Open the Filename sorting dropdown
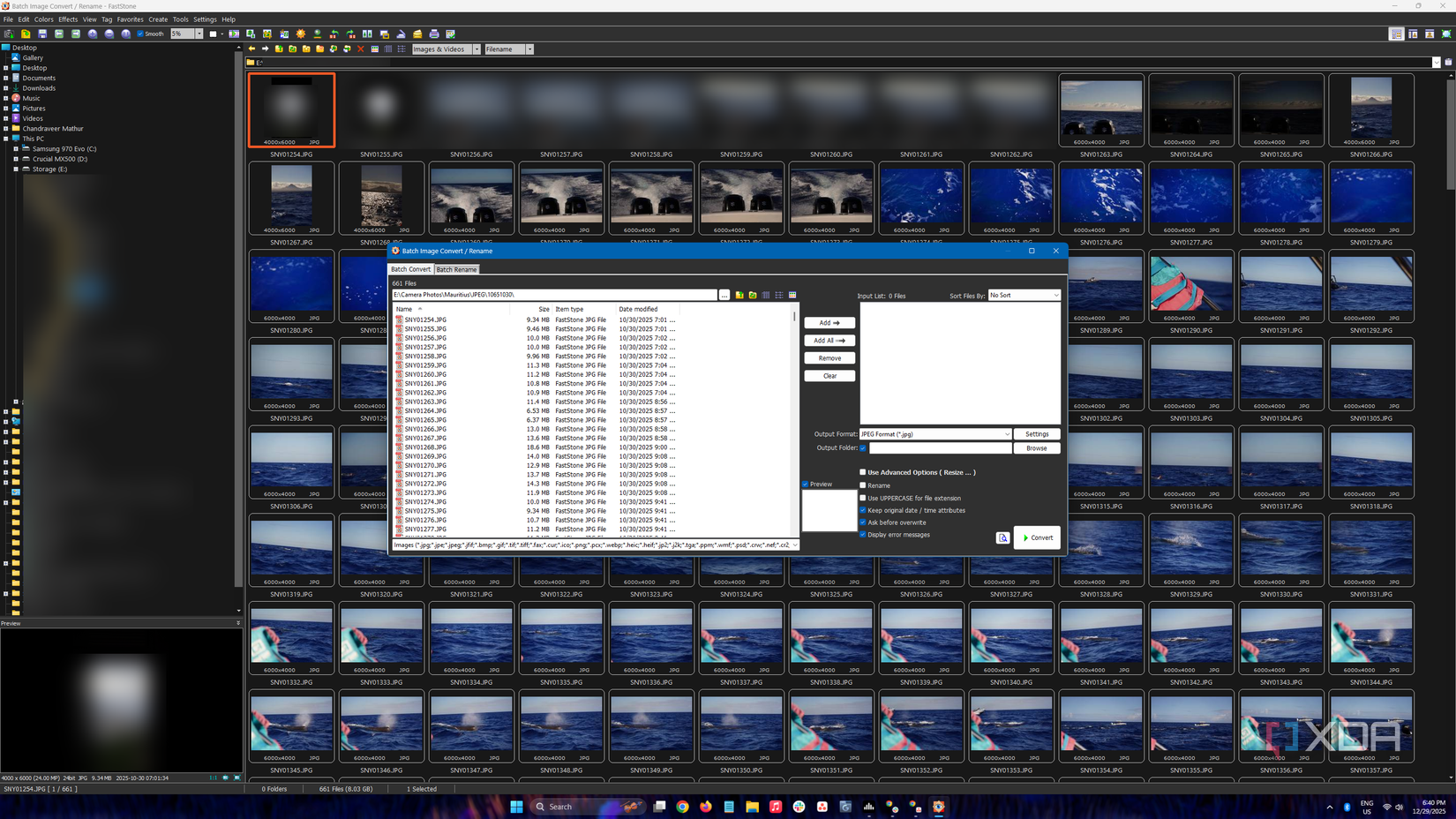Viewport: 1456px width, 819px height. coord(528,49)
